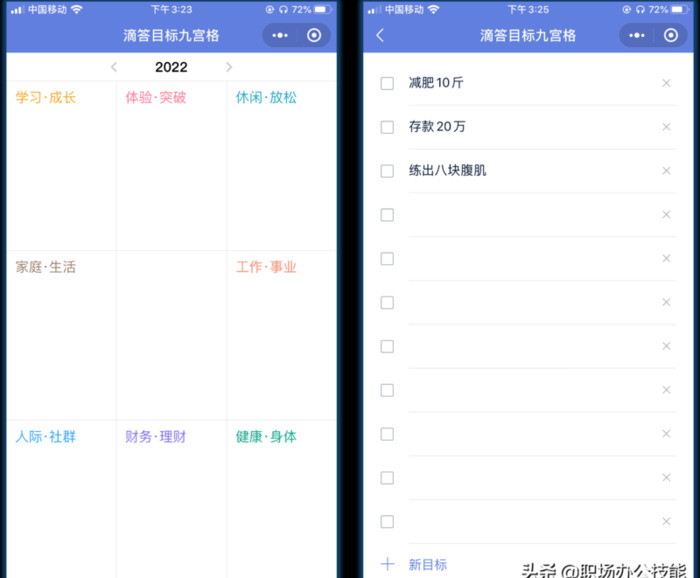
Task: Check the 存款20万 goal checkbox
Action: (x=387, y=127)
